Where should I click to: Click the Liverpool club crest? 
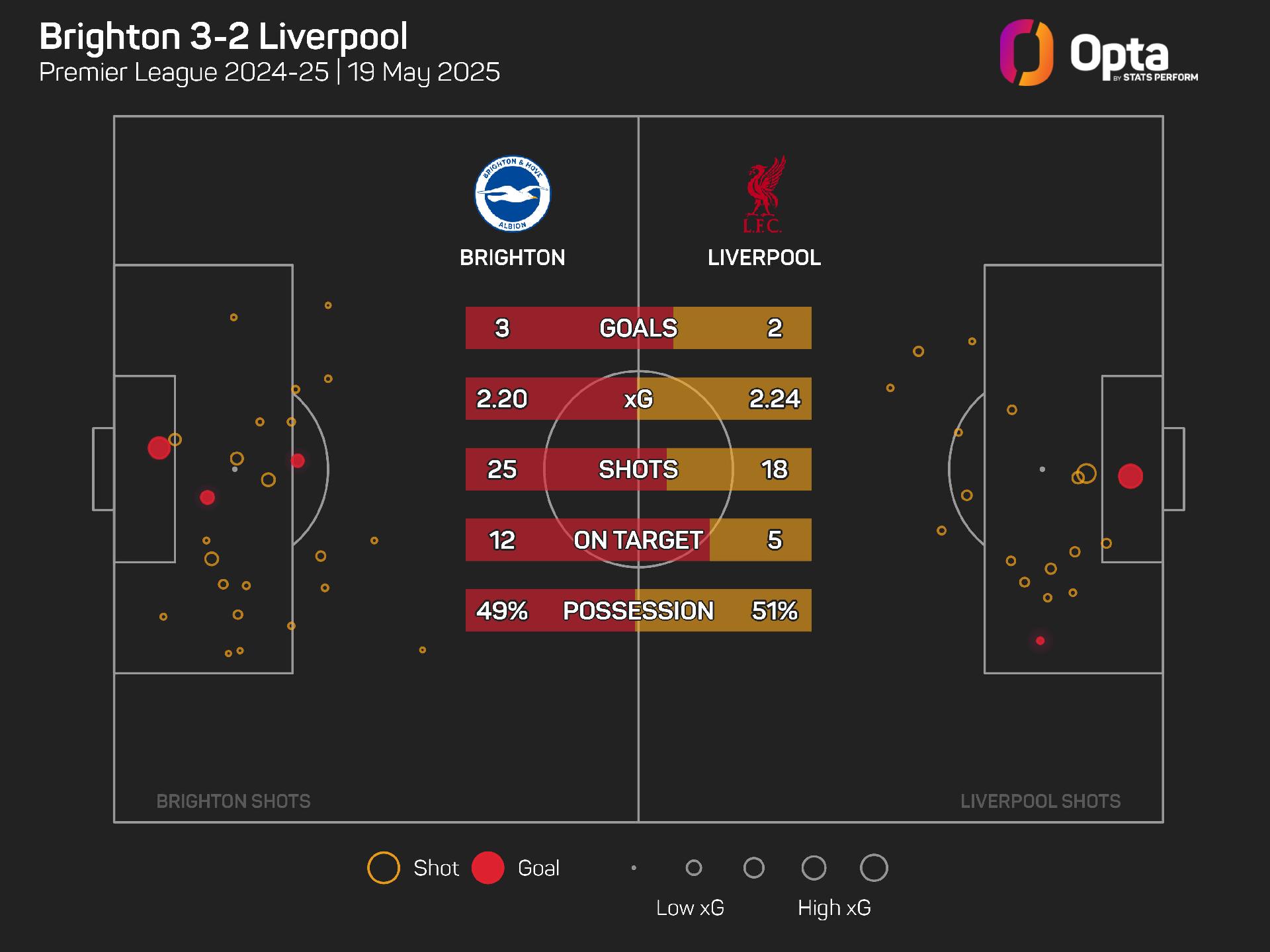point(764,194)
